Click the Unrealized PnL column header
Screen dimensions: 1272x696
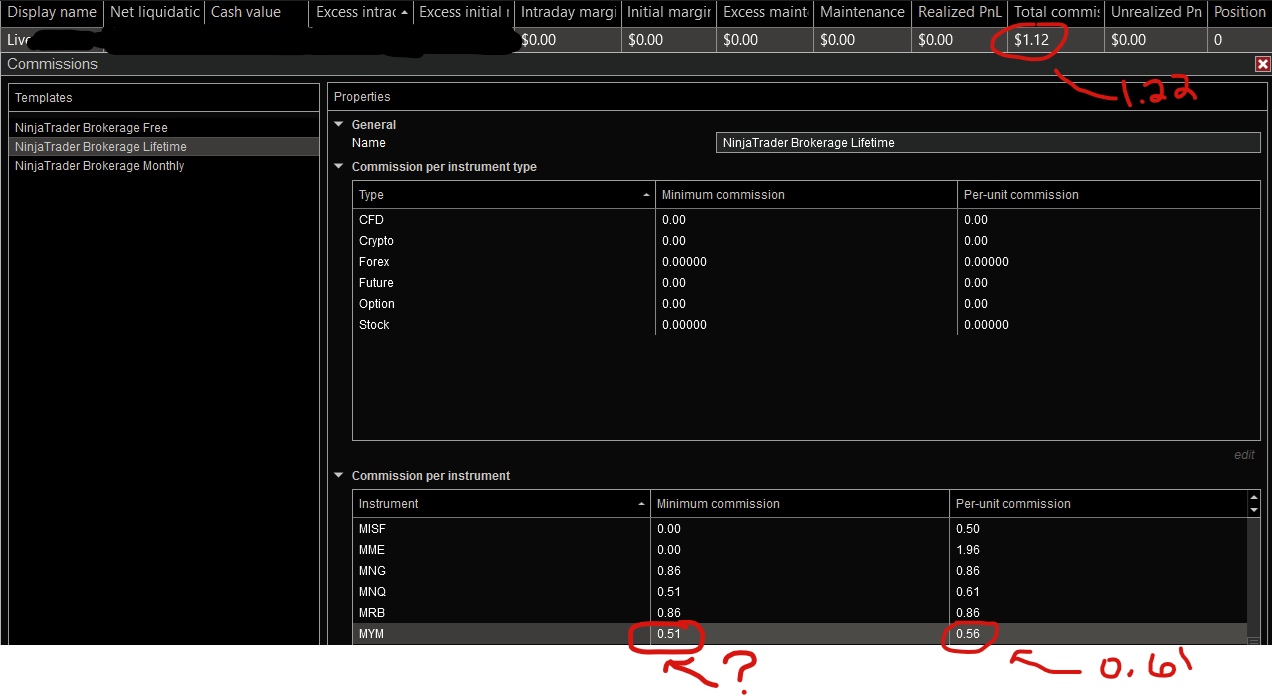point(1155,13)
